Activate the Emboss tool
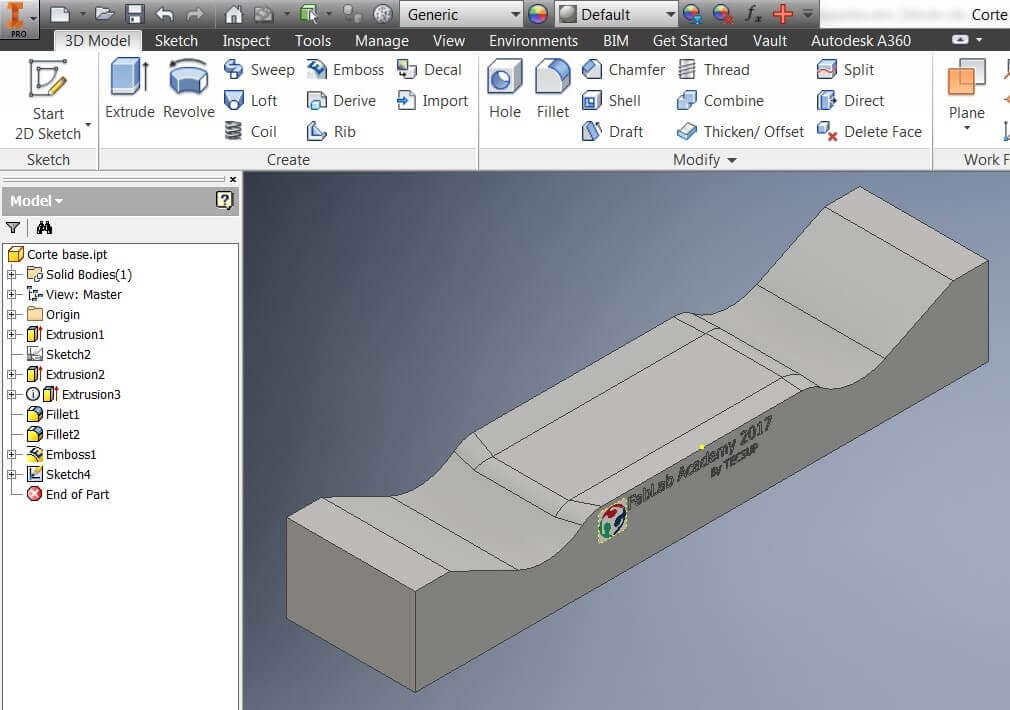The width and height of the screenshot is (1010, 710). point(345,70)
